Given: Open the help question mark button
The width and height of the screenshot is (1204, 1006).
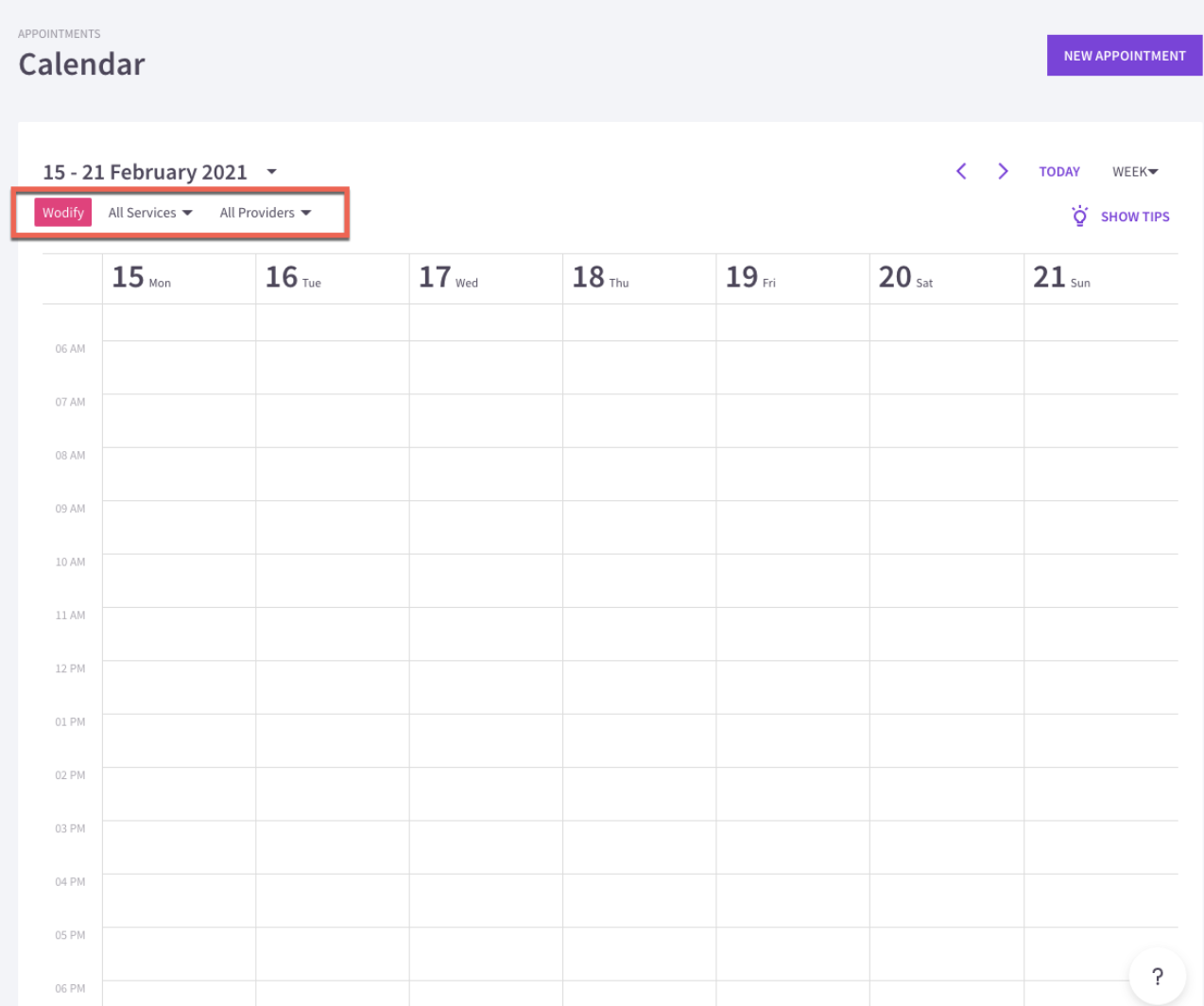Looking at the screenshot, I should (1157, 977).
